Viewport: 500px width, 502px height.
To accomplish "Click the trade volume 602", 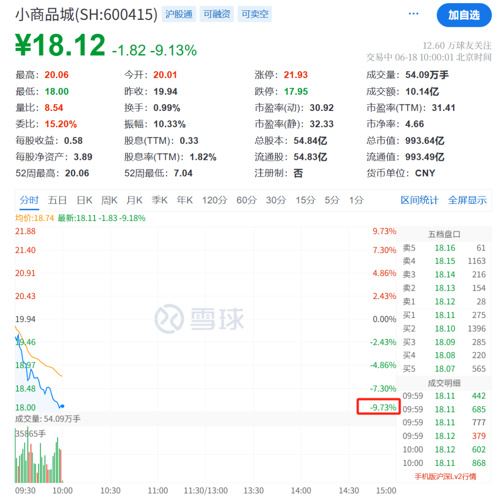I will click(x=479, y=450).
